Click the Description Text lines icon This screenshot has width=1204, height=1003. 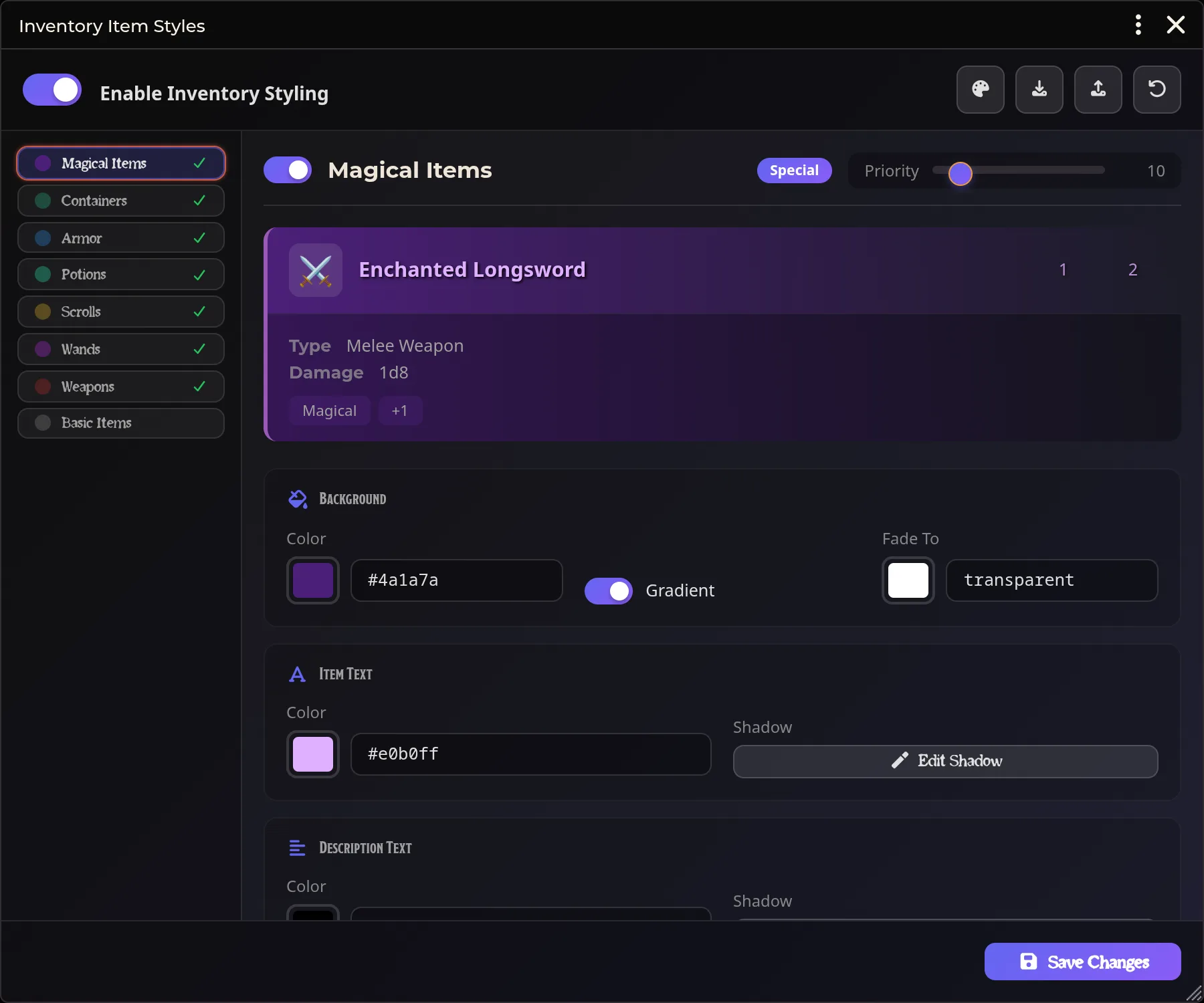coord(297,848)
